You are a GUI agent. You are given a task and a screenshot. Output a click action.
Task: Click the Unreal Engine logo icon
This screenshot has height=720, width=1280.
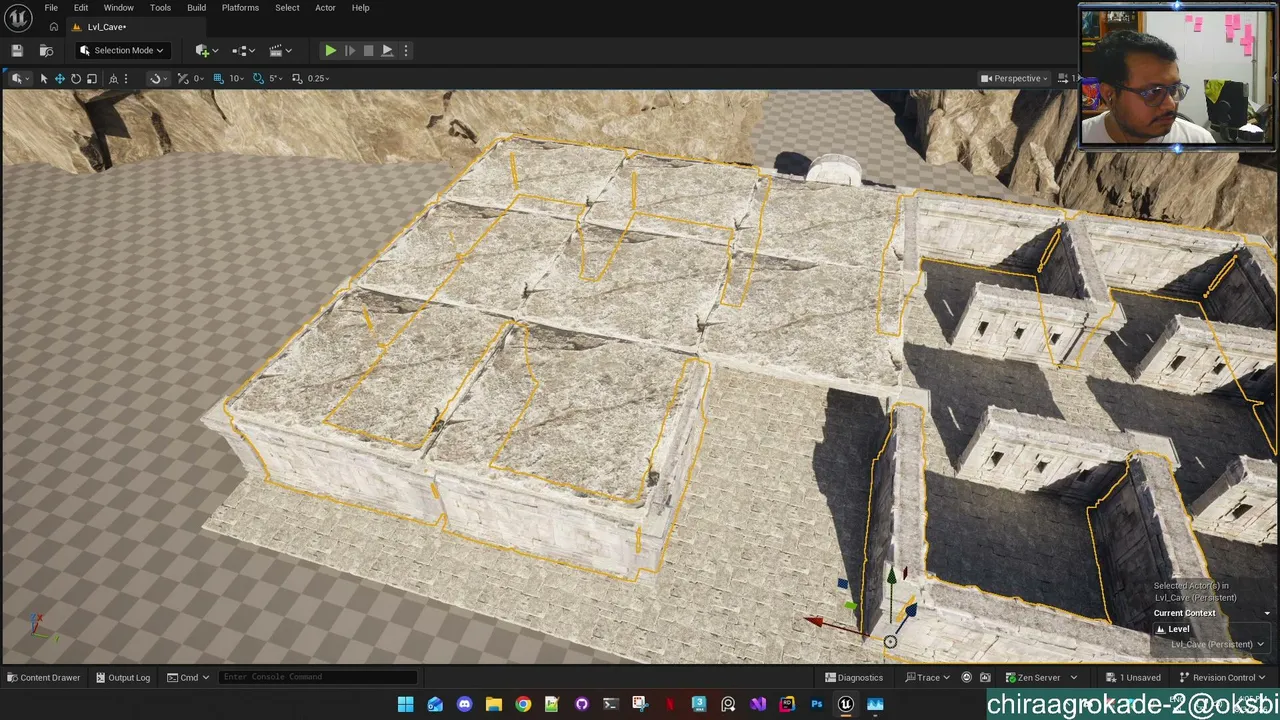pos(19,17)
